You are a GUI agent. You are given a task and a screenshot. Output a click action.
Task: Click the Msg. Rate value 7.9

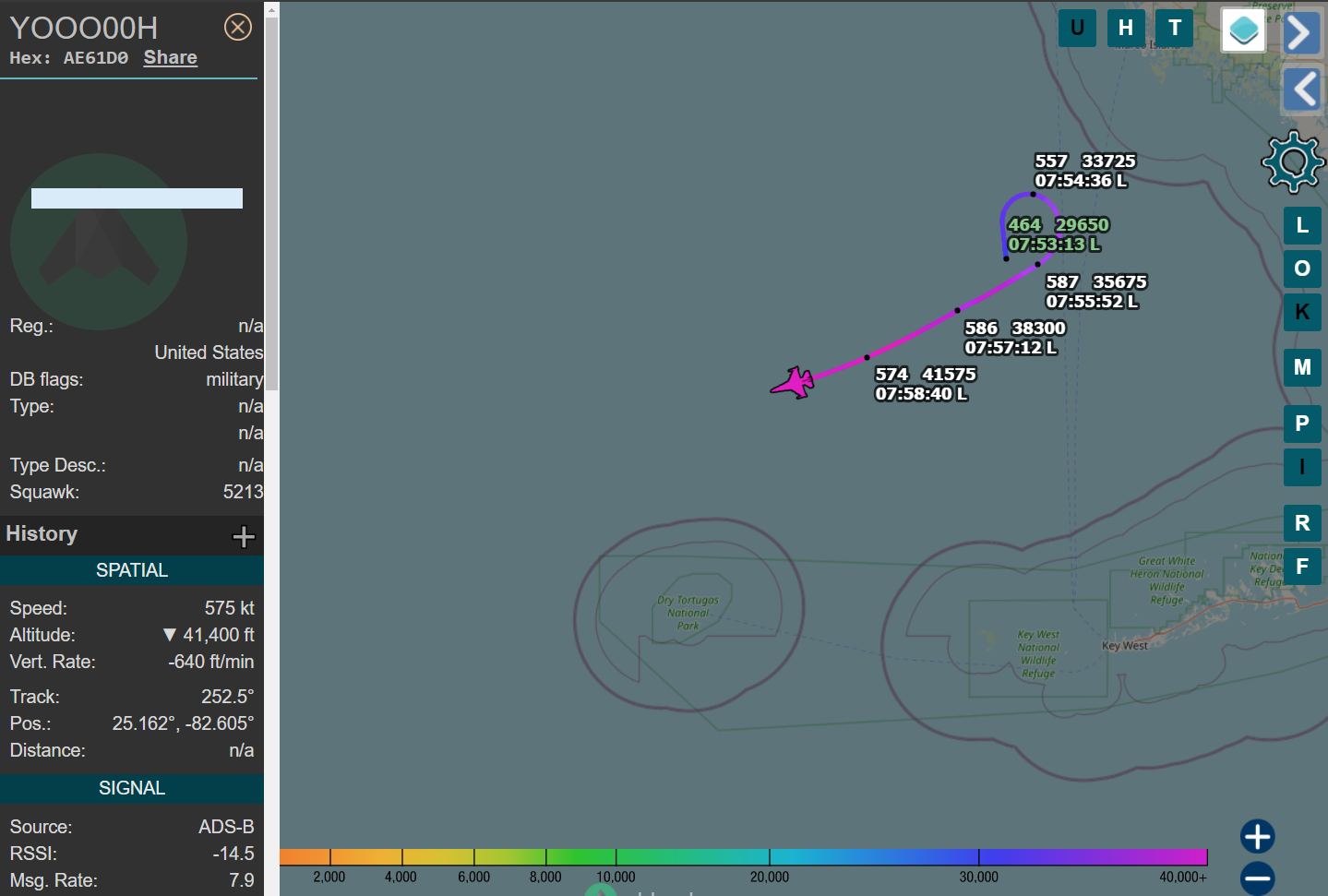[242, 880]
